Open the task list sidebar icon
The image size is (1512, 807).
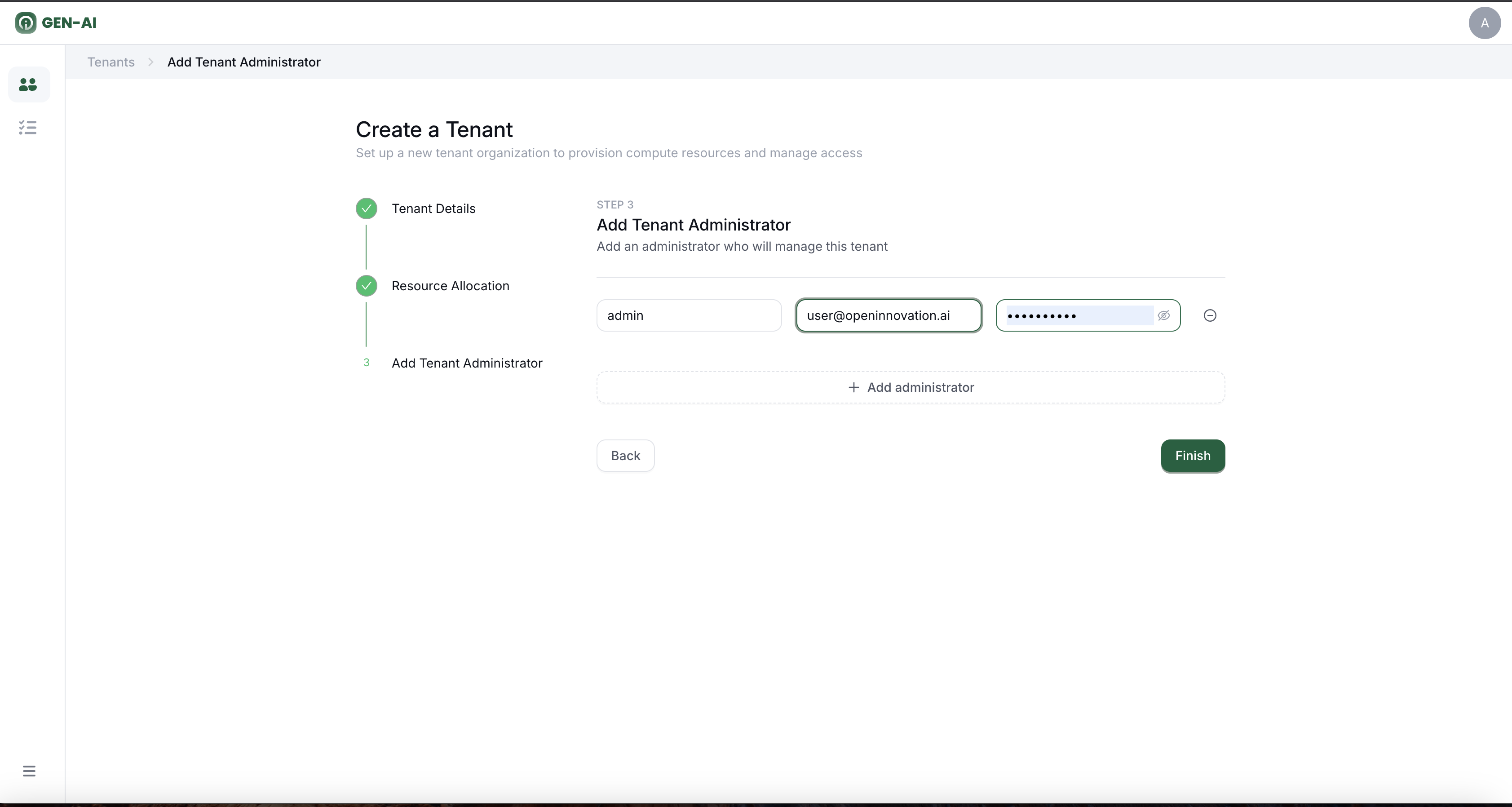tap(27, 128)
